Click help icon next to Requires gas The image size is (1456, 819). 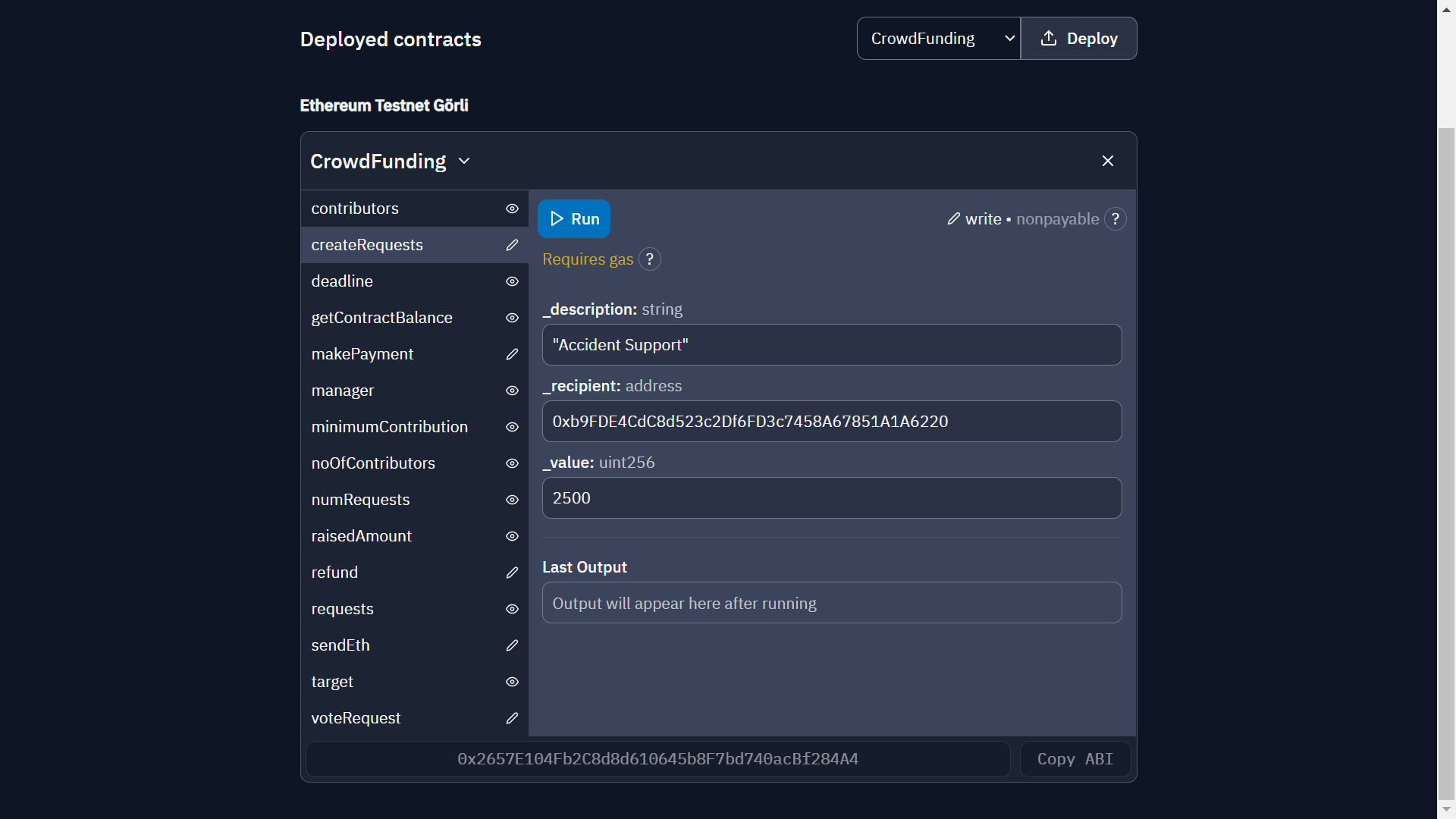[650, 259]
